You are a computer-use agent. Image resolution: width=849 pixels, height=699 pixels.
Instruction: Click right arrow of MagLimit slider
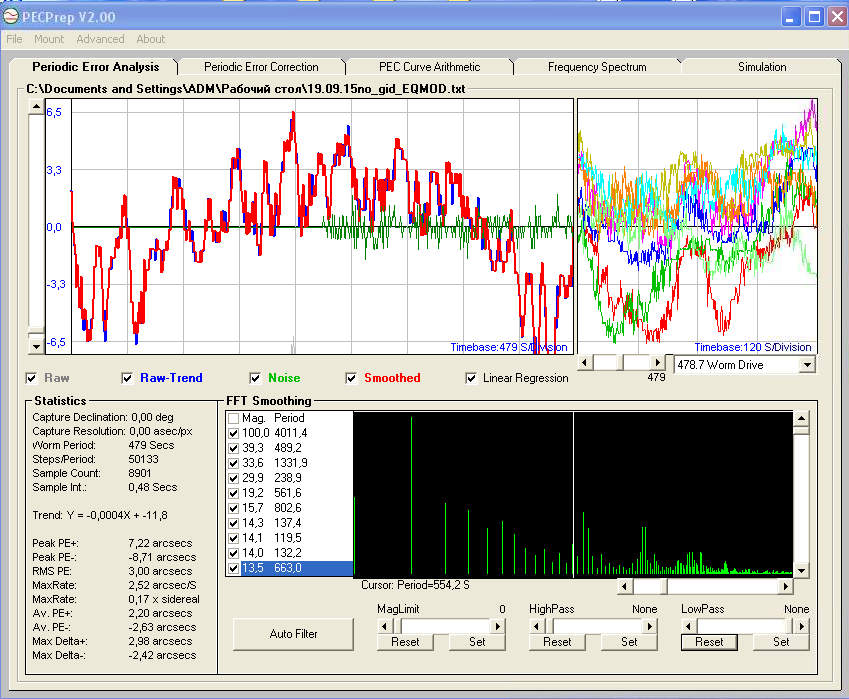click(498, 626)
